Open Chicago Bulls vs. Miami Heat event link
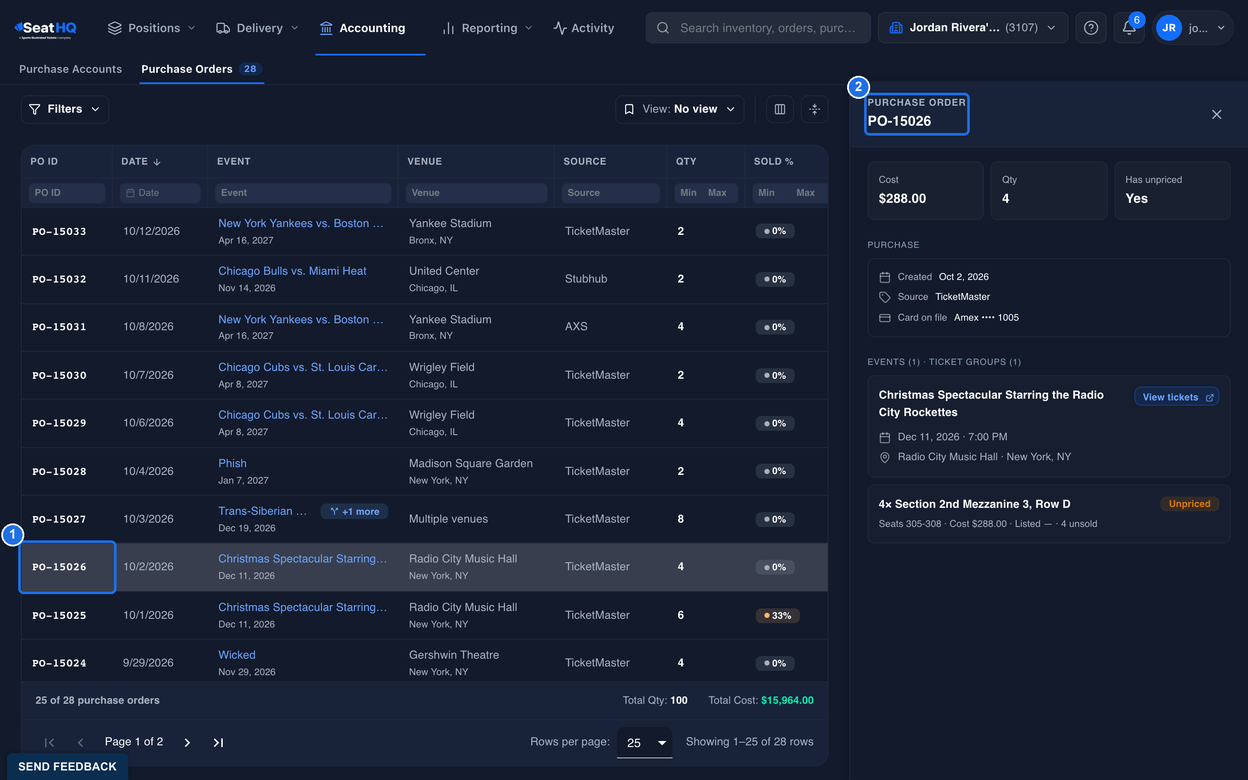This screenshot has width=1248, height=780. 292,271
